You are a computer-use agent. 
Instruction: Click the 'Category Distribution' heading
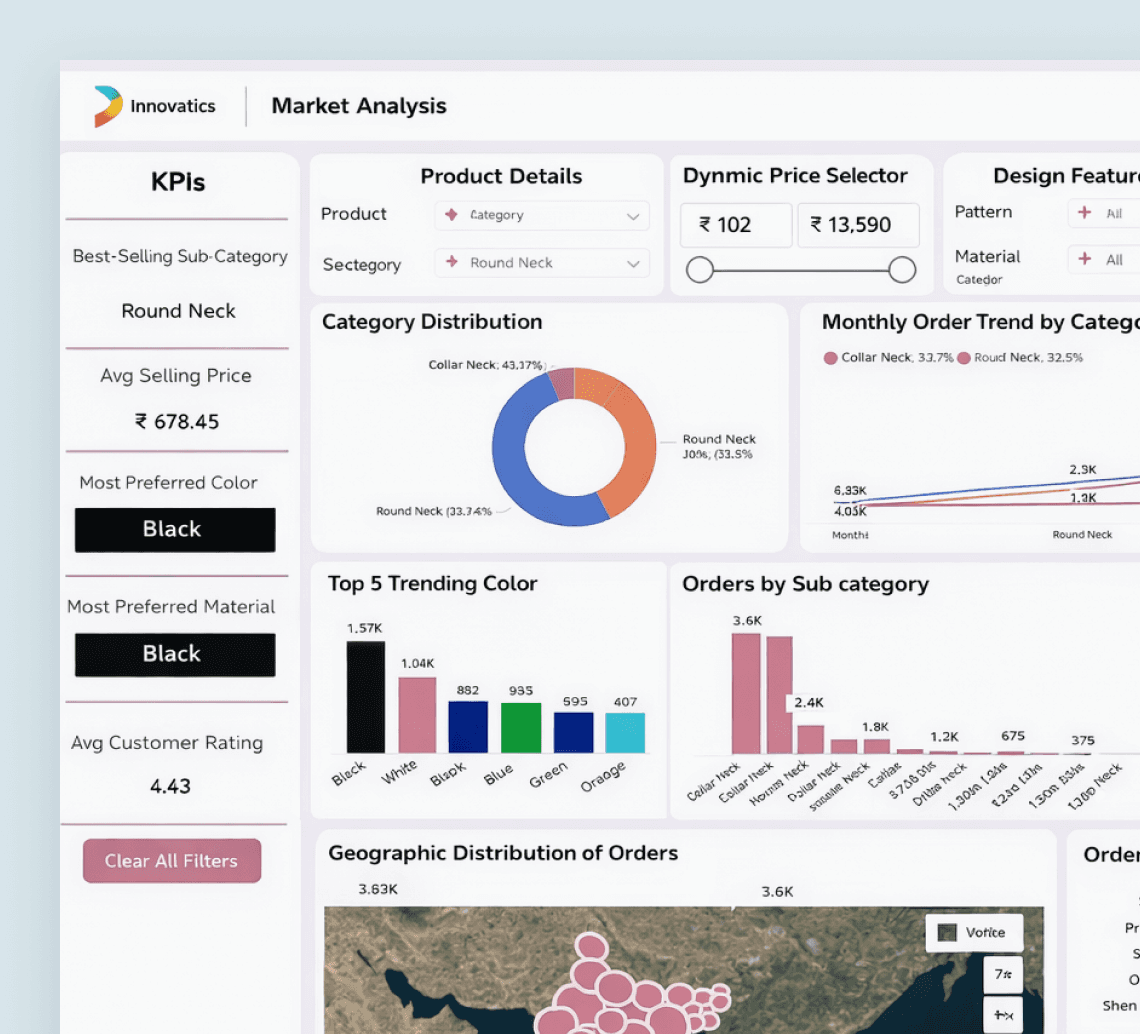pyautogui.click(x=432, y=321)
